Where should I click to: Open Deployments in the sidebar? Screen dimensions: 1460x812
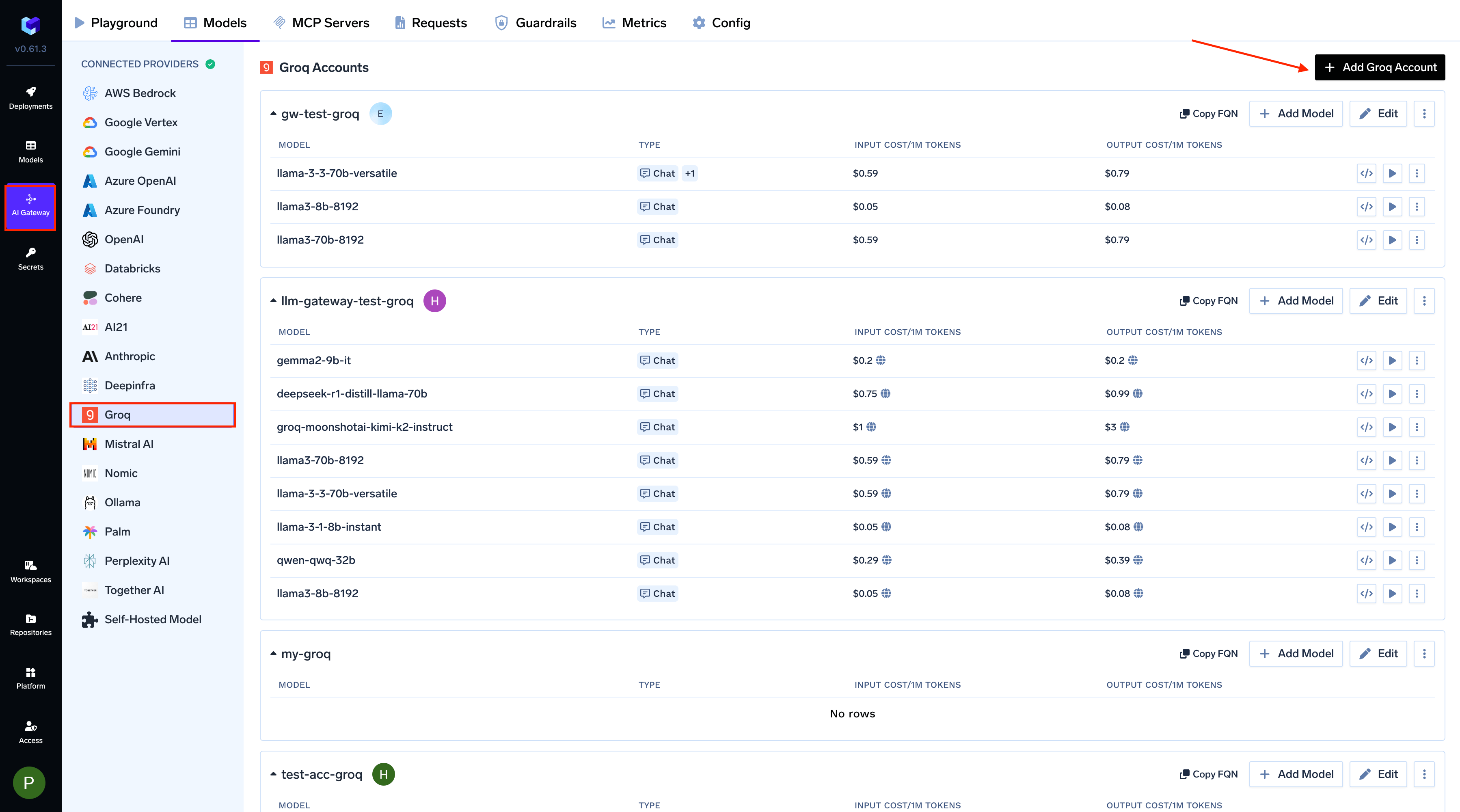click(30, 98)
